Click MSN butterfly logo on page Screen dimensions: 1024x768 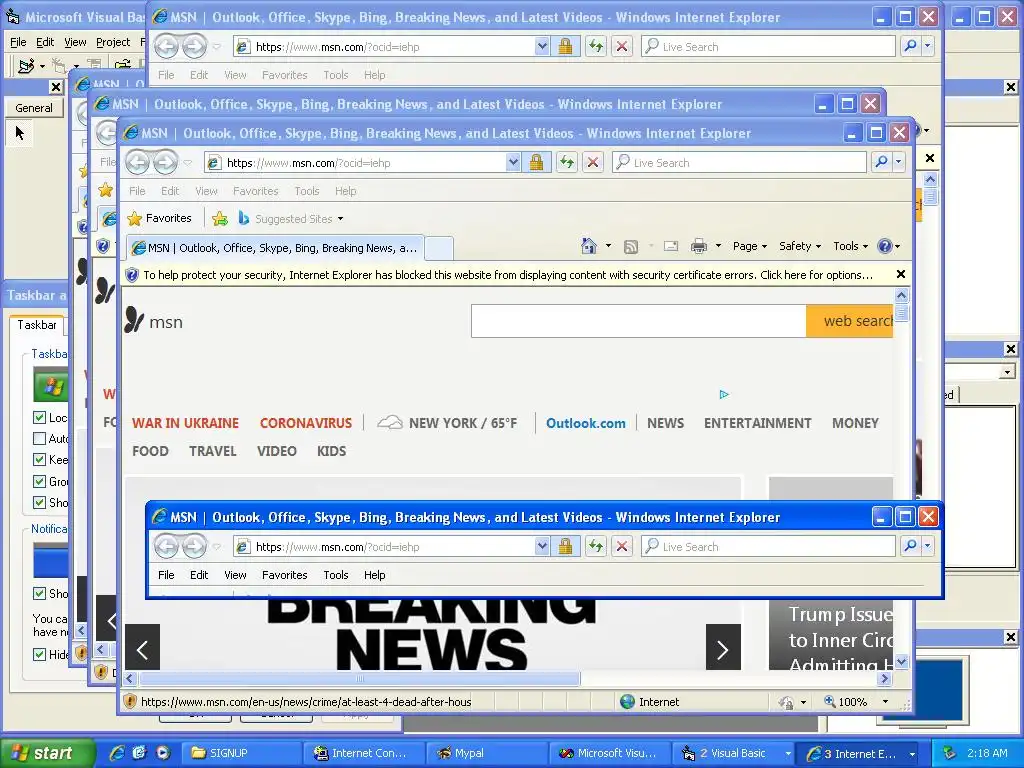(135, 319)
